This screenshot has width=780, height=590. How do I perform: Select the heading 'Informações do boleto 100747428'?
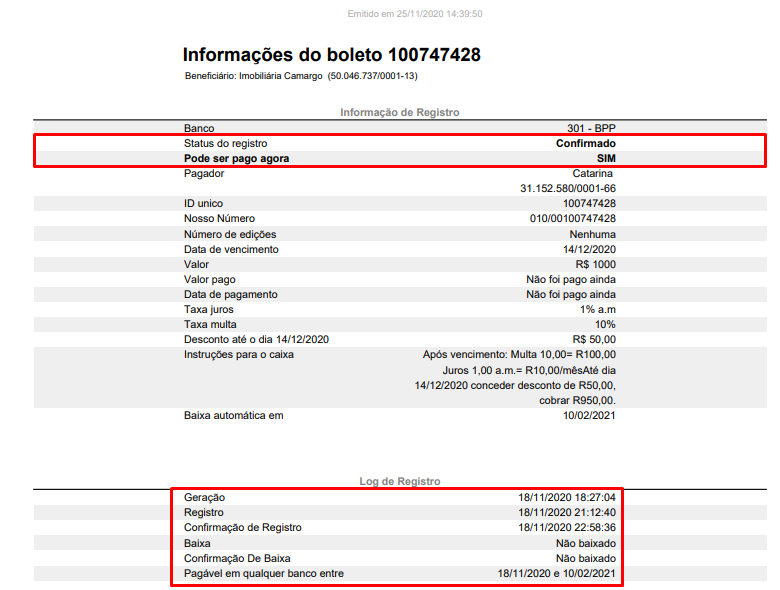click(332, 55)
